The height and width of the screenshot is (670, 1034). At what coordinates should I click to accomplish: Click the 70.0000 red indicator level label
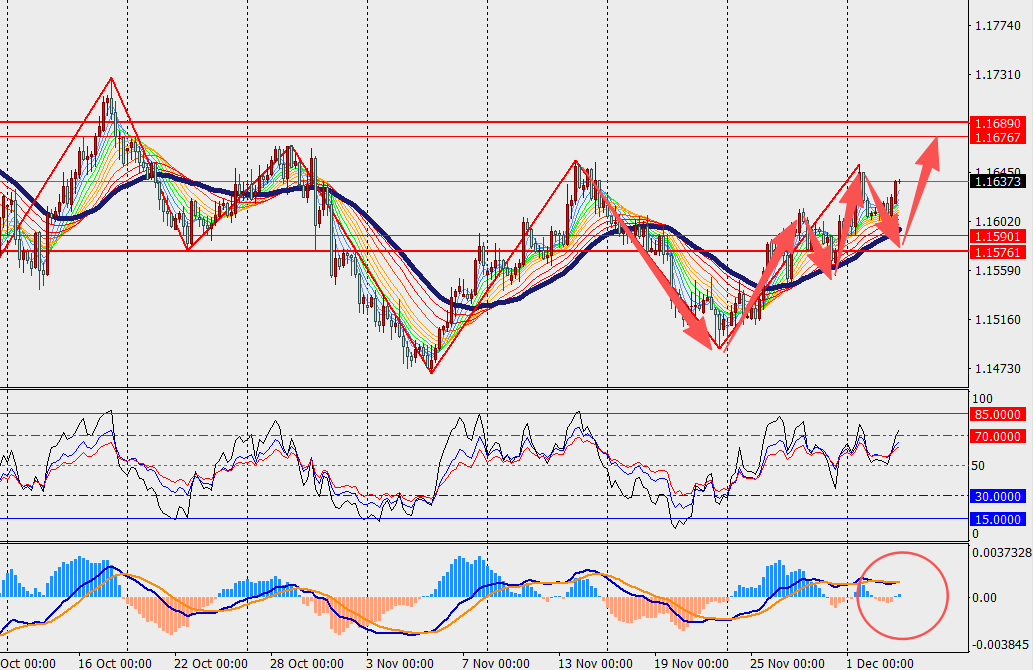[x=999, y=436]
